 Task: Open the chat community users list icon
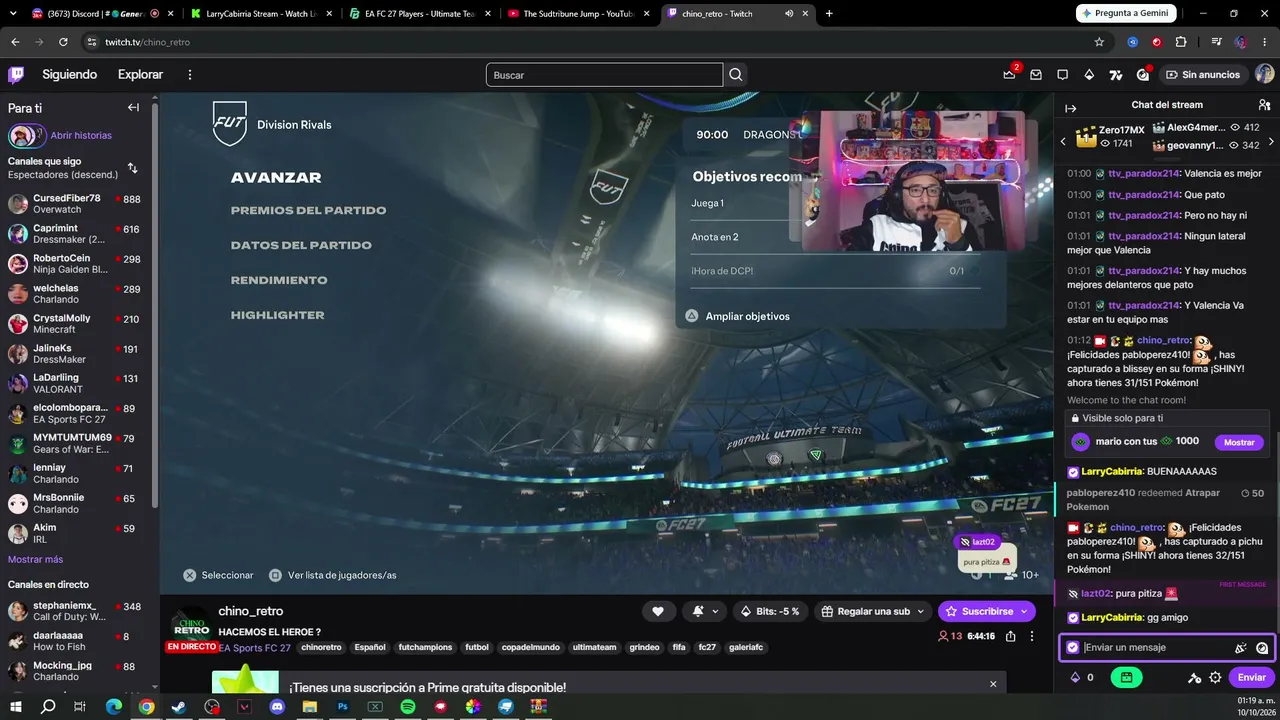(x=1264, y=105)
